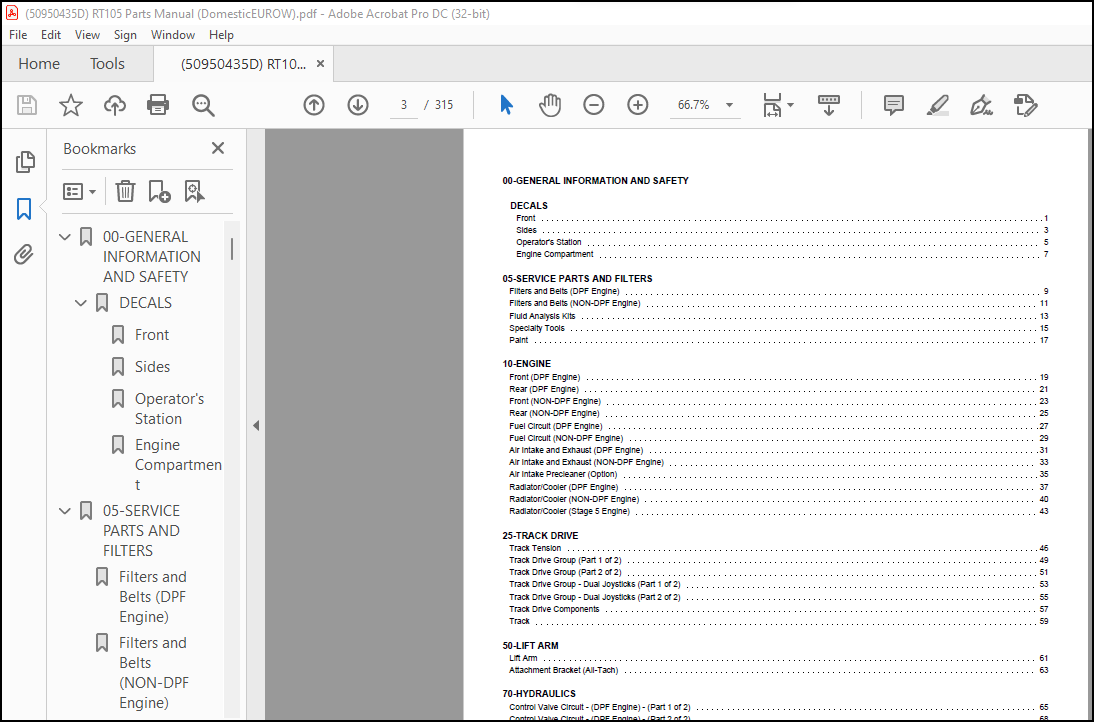Screen dimensions: 1094x722
Task: Open the sign document pen icon
Action: [982, 105]
